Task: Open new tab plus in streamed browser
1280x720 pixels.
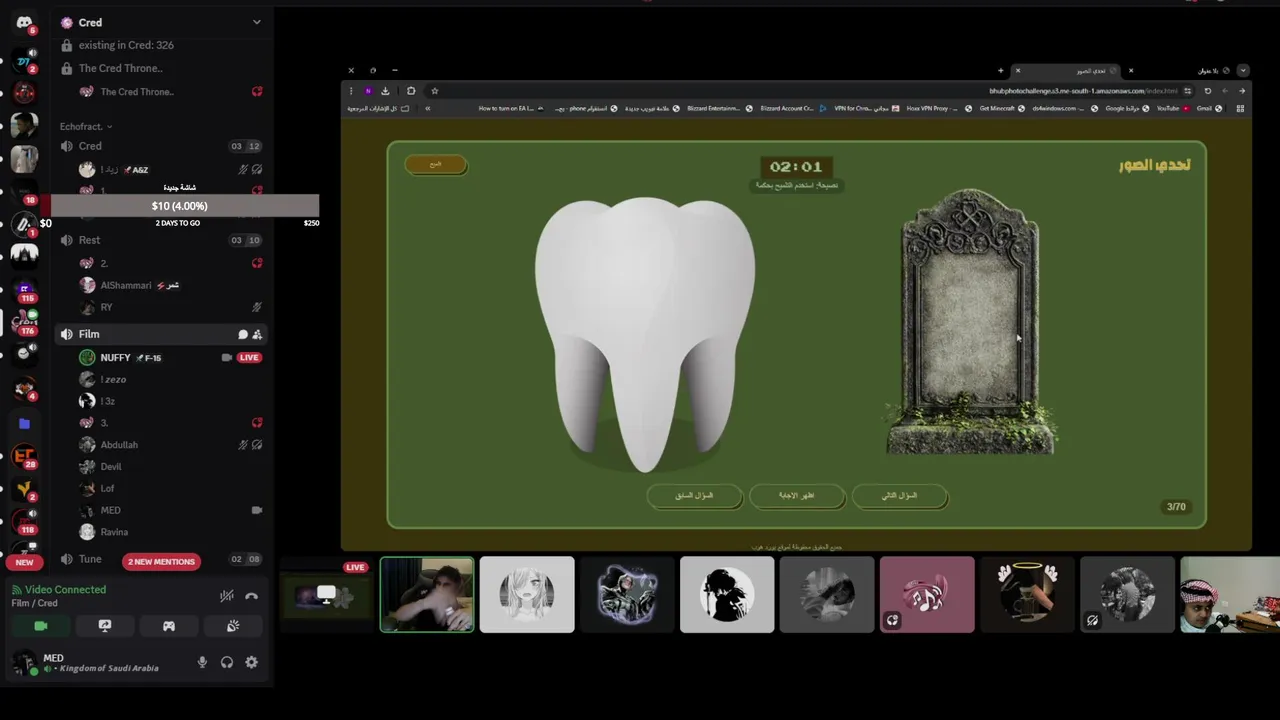Action: 1000,71
